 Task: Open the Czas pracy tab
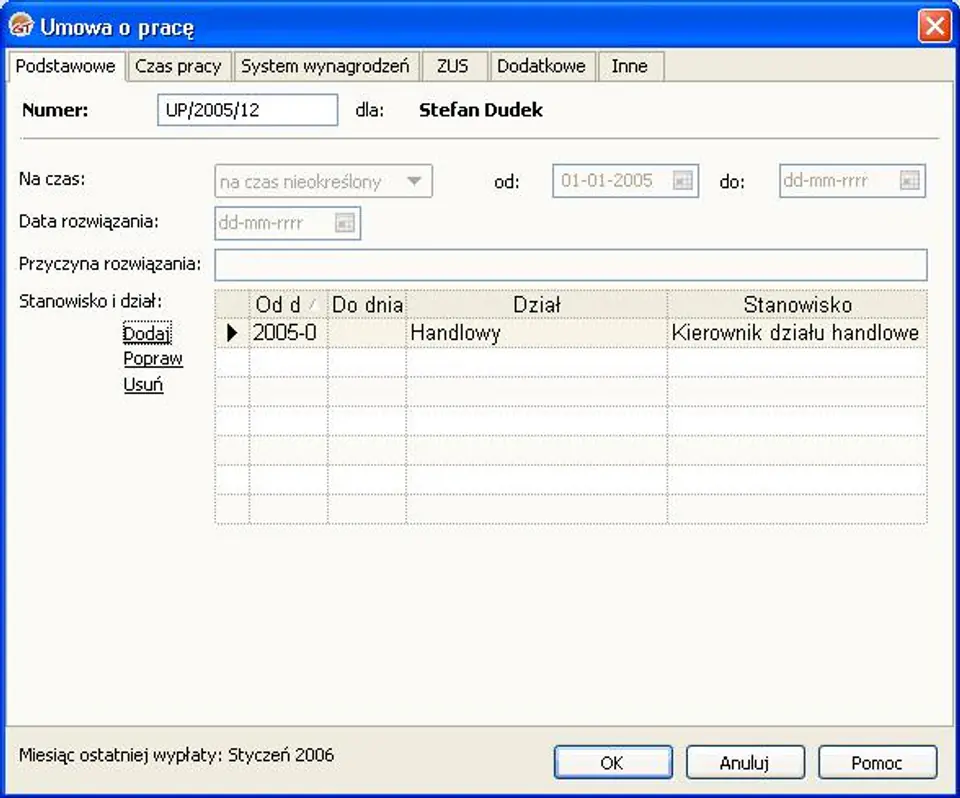point(178,66)
